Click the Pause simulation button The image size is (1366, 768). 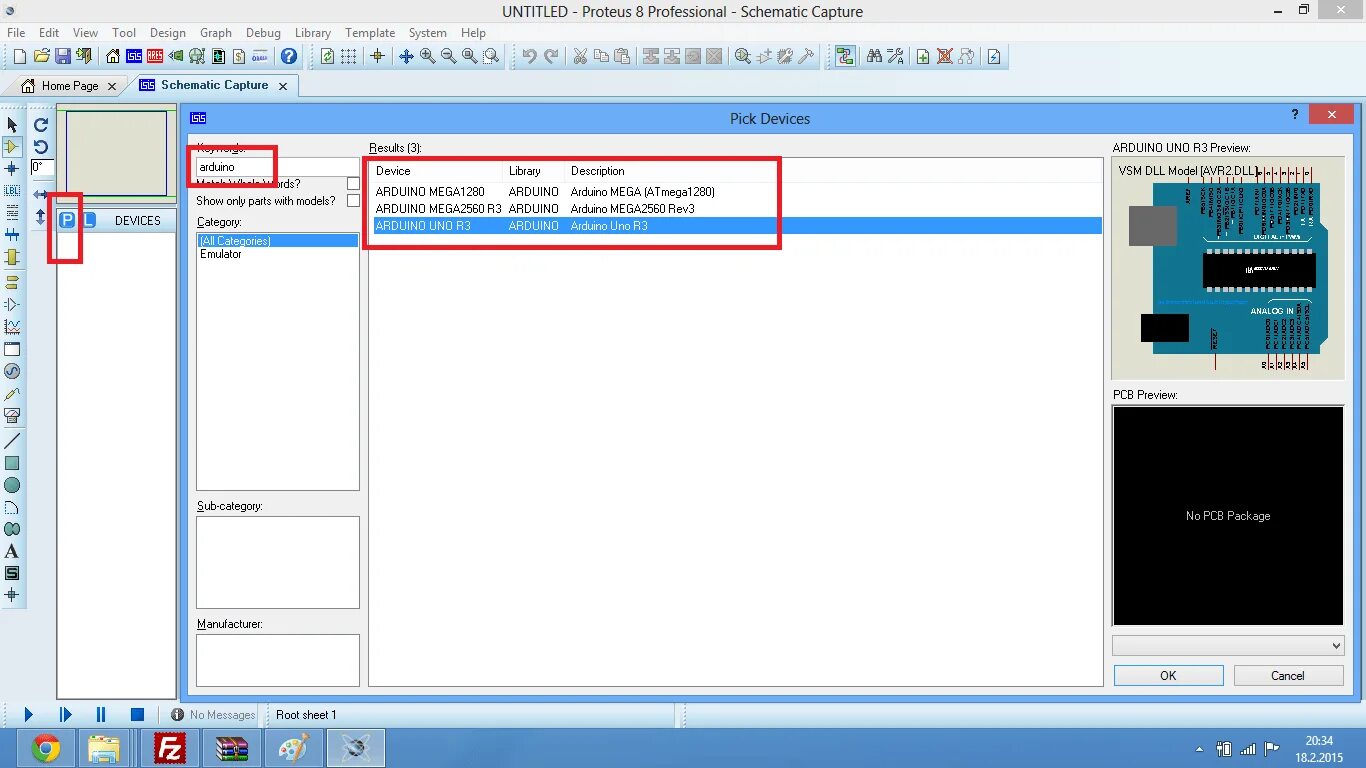[x=101, y=714]
